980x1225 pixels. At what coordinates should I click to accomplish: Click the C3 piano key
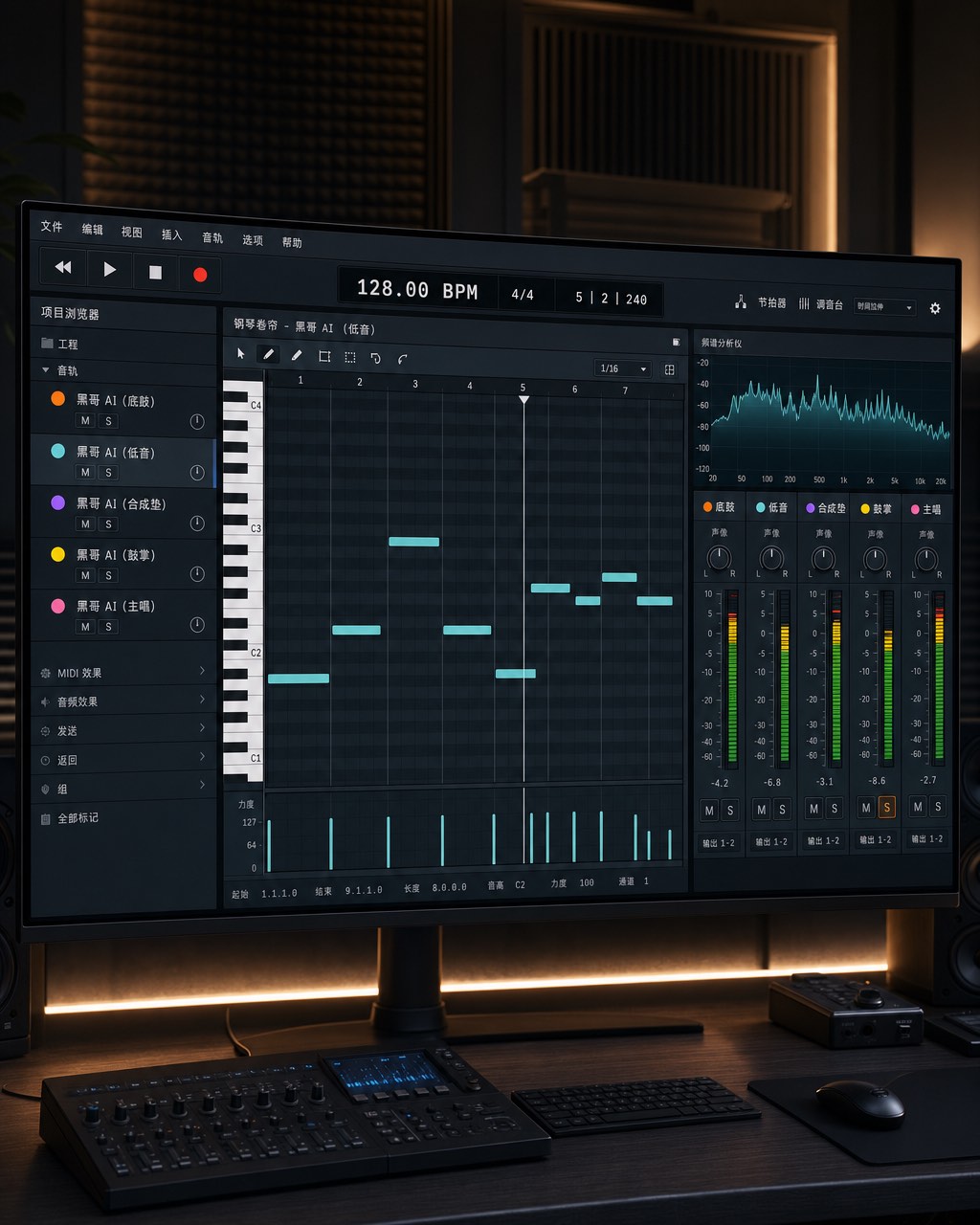point(242,527)
